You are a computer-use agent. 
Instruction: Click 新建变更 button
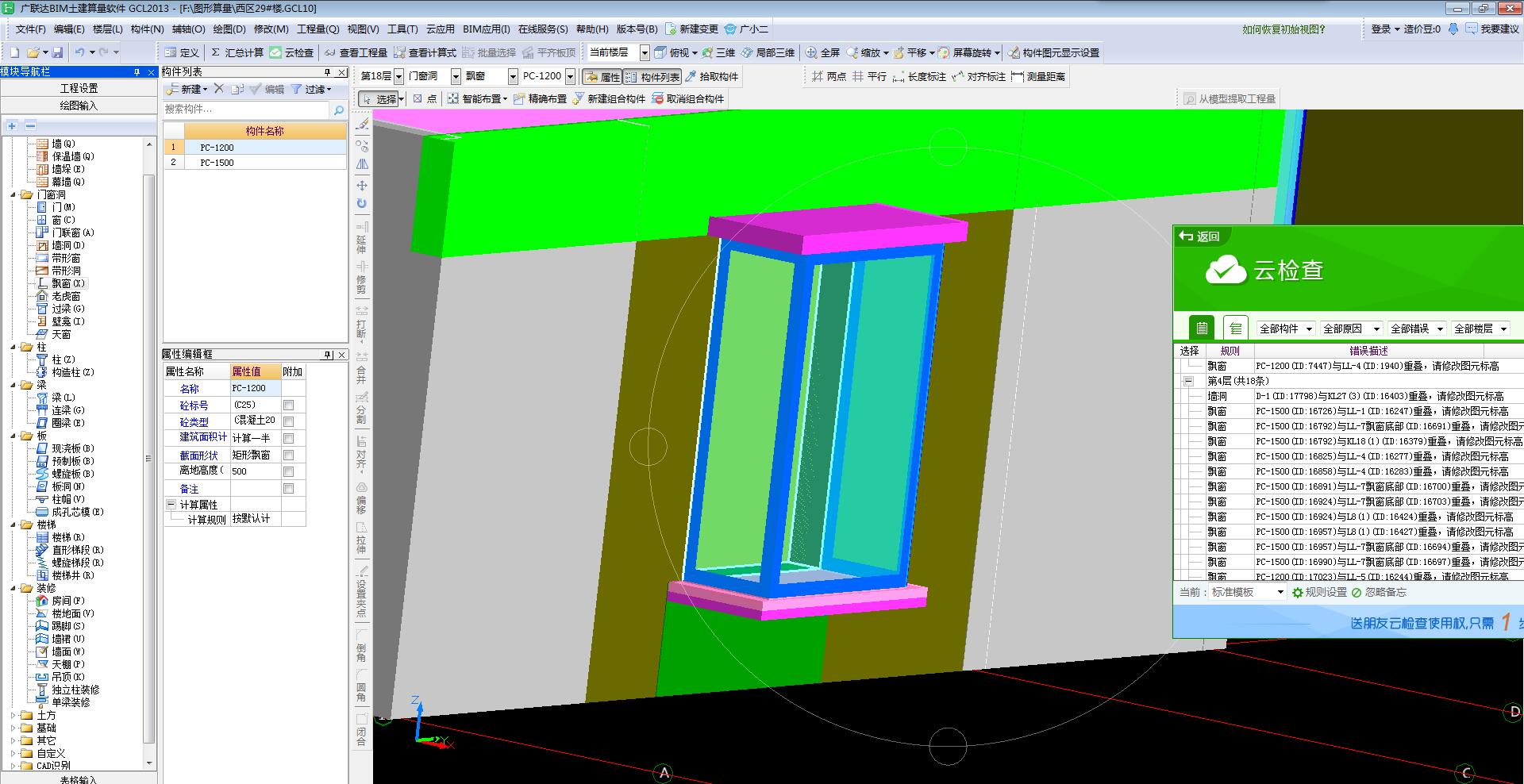[x=691, y=29]
